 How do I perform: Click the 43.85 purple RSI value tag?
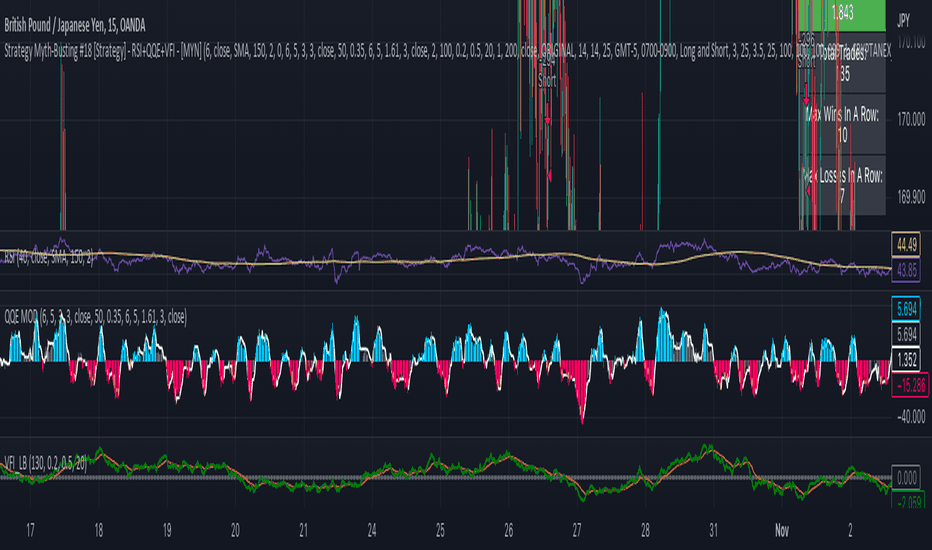click(906, 270)
